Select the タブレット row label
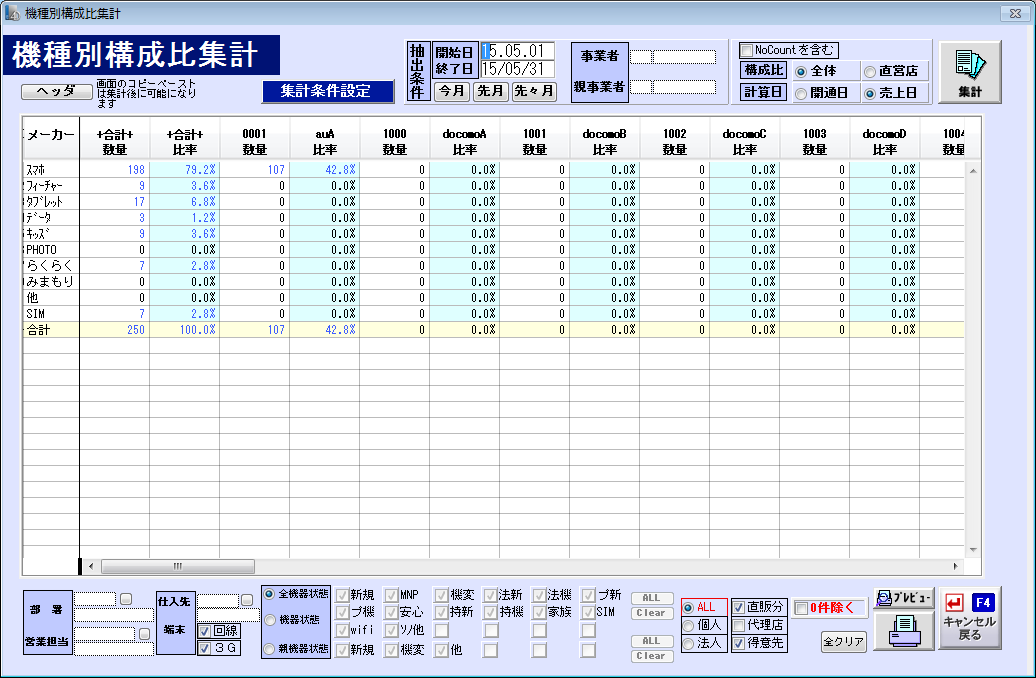 (51, 202)
